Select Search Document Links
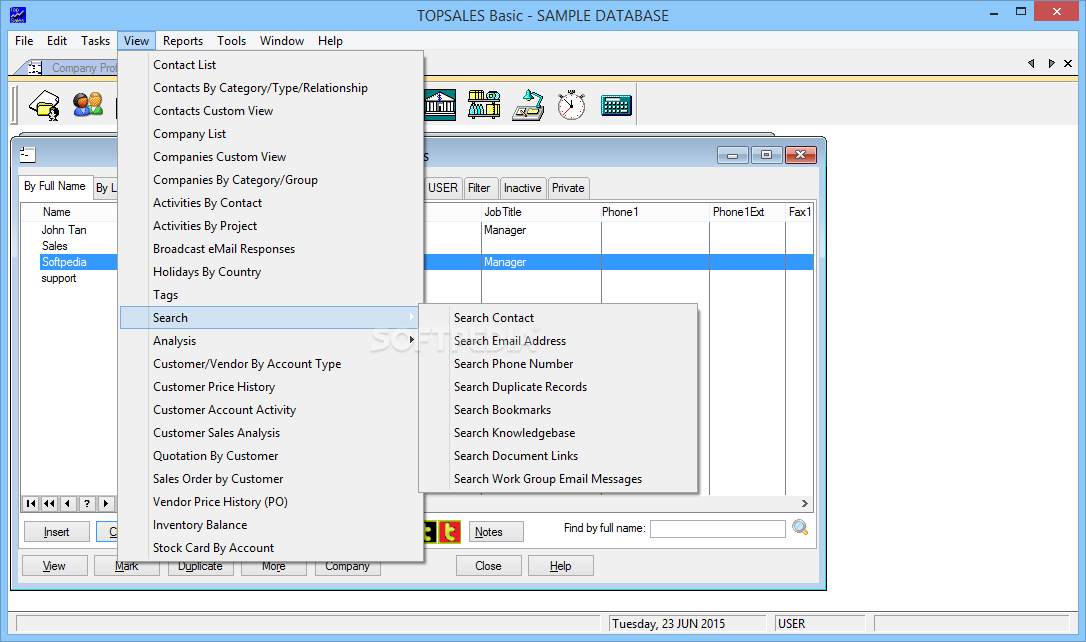Viewport: 1086px width, 642px height. pyautogui.click(x=558, y=456)
